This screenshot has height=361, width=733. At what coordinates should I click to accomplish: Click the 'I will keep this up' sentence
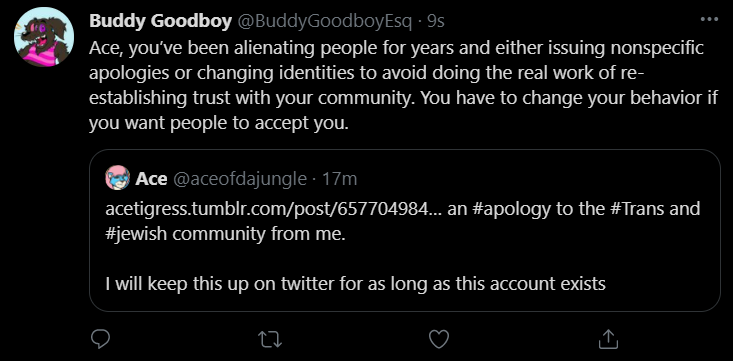356,283
